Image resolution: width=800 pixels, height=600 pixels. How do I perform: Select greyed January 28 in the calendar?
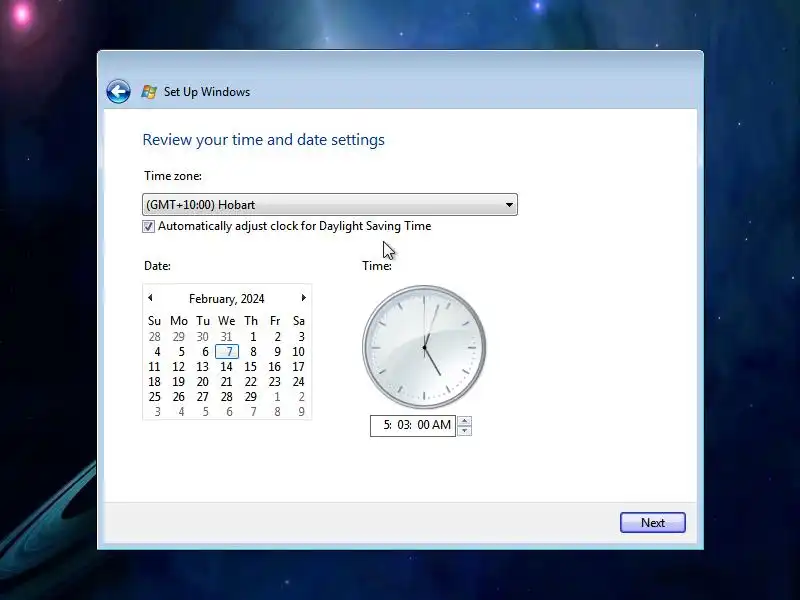click(155, 337)
